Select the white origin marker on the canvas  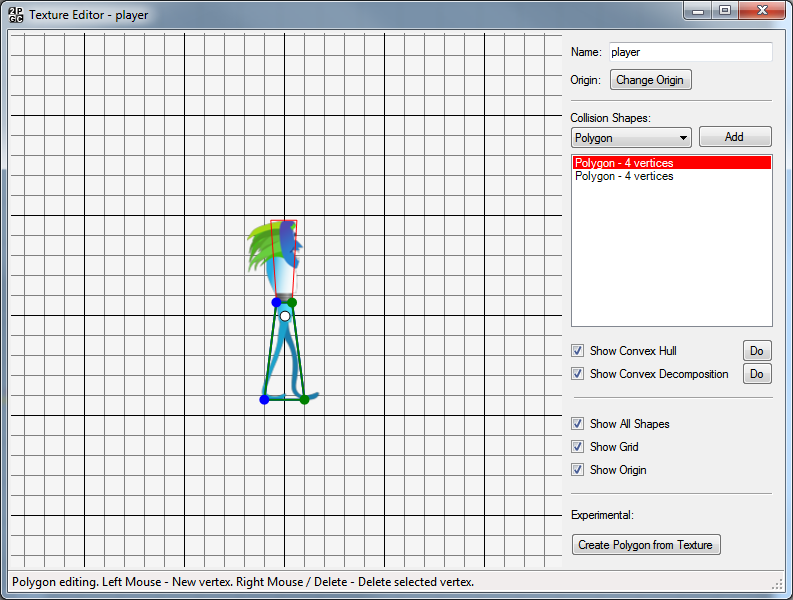coord(285,316)
